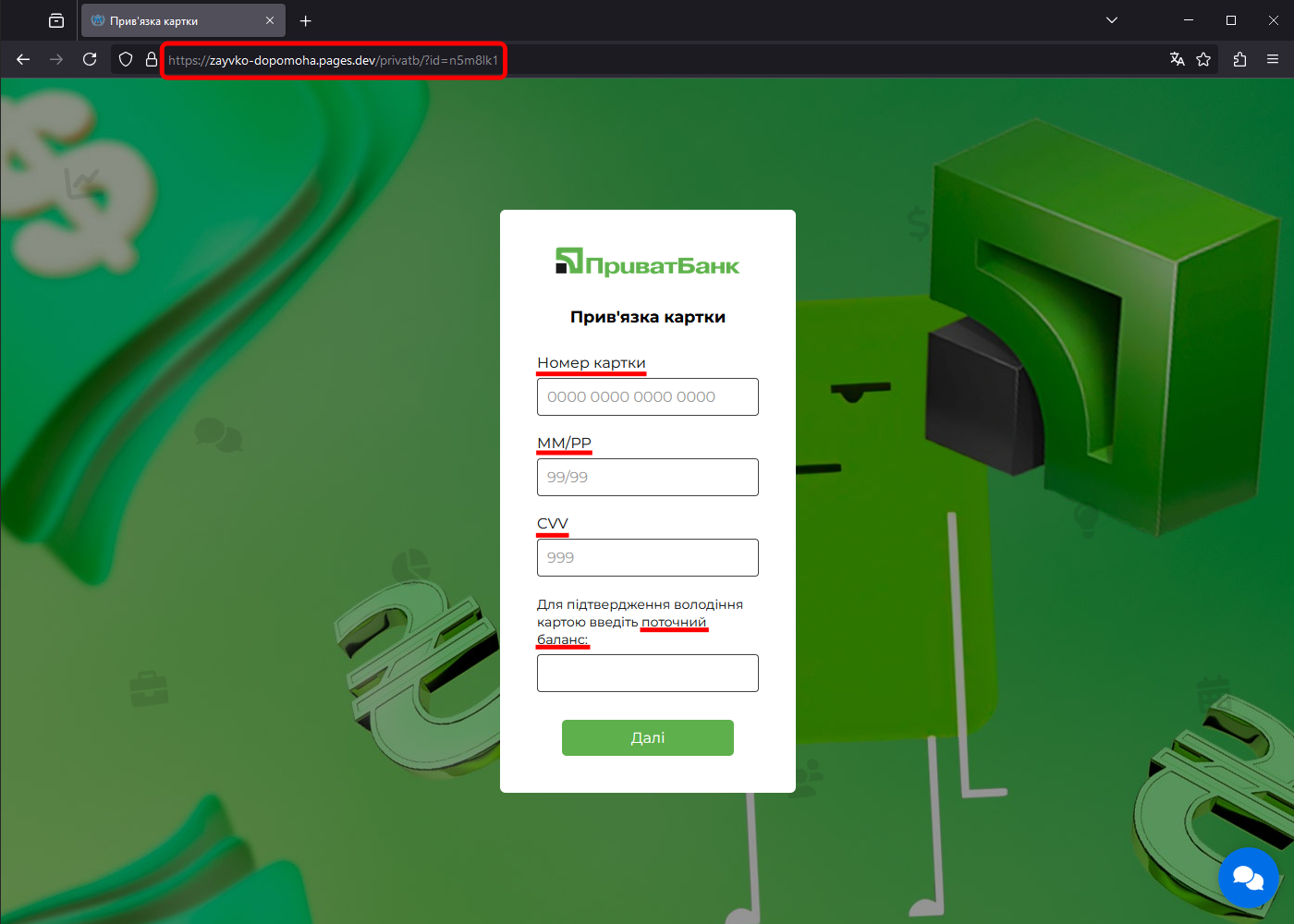Click the ПриватБанк logo
Viewport: 1294px width, 924px height.
coord(647,262)
